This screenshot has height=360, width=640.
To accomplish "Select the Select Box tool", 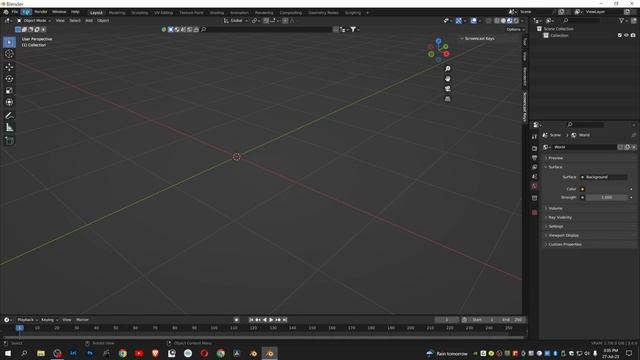I will point(9,42).
